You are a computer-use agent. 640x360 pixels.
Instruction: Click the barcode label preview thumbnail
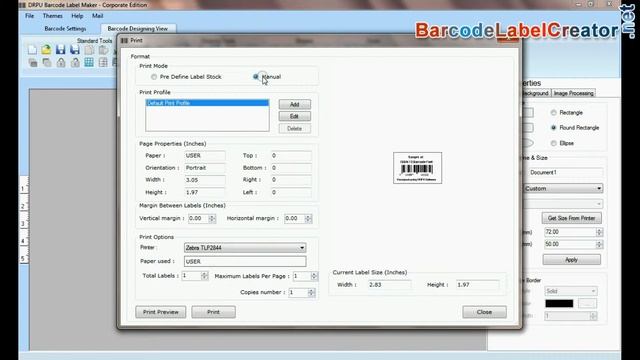(418, 168)
